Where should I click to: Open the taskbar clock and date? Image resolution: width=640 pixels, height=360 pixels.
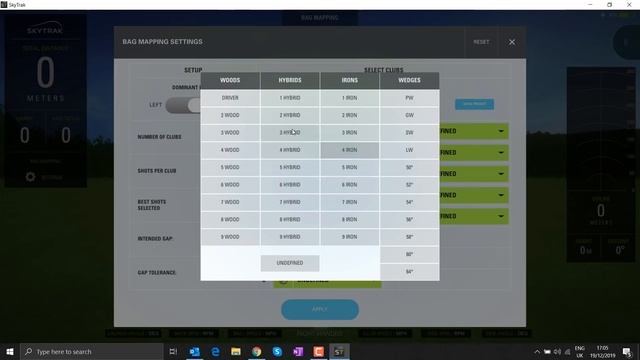click(602, 352)
